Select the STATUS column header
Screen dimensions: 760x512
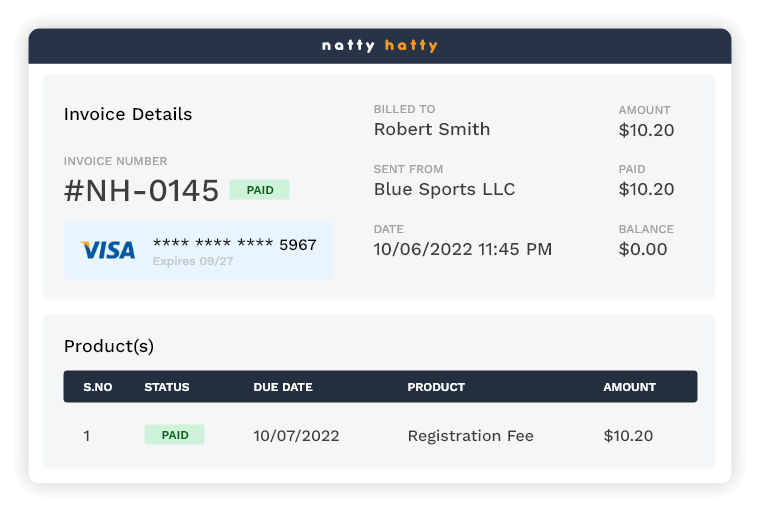pos(166,387)
